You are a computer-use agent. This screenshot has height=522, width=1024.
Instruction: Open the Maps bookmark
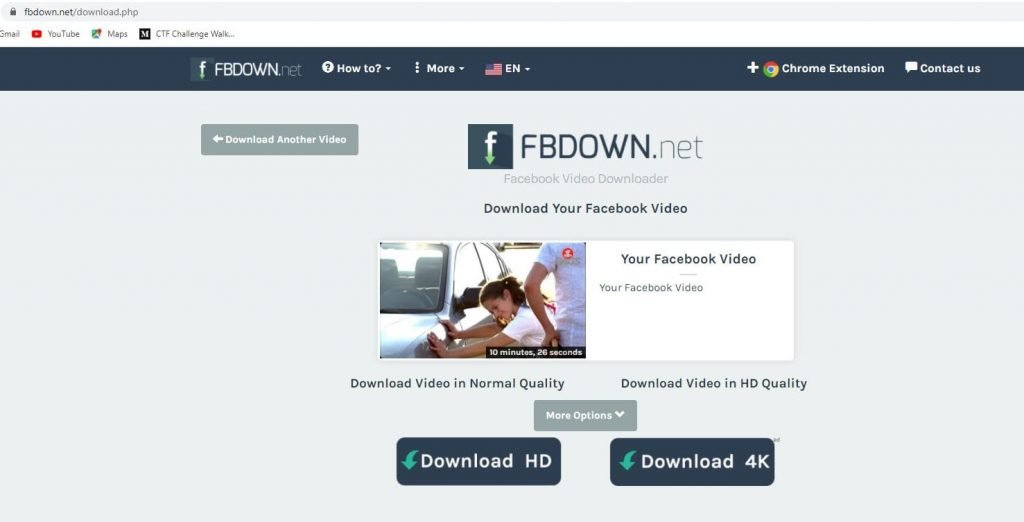pyautogui.click(x=109, y=34)
